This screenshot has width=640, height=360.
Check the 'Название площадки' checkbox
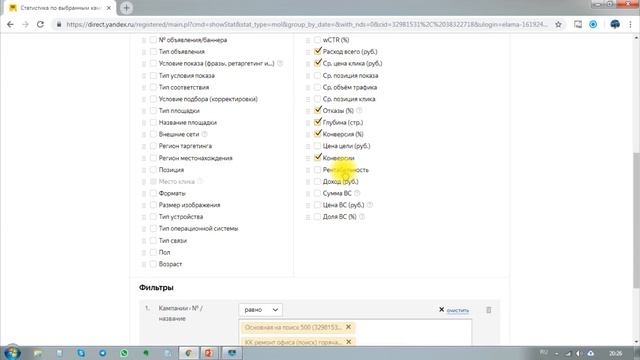pos(153,122)
